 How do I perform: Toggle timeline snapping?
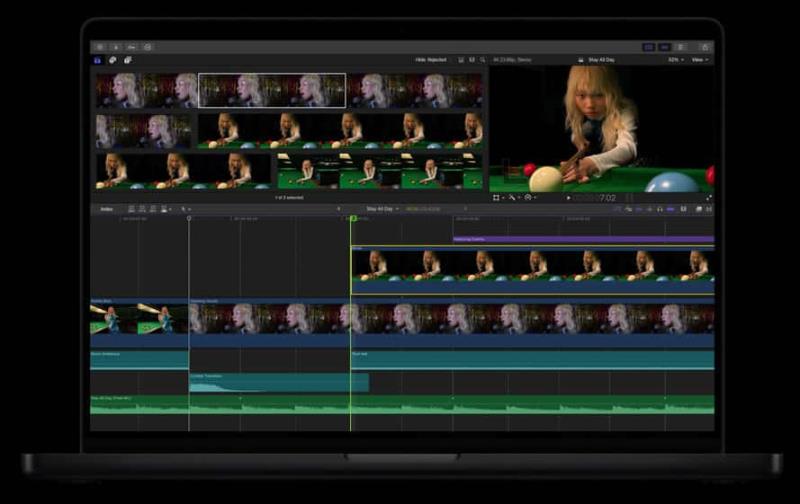click(670, 209)
